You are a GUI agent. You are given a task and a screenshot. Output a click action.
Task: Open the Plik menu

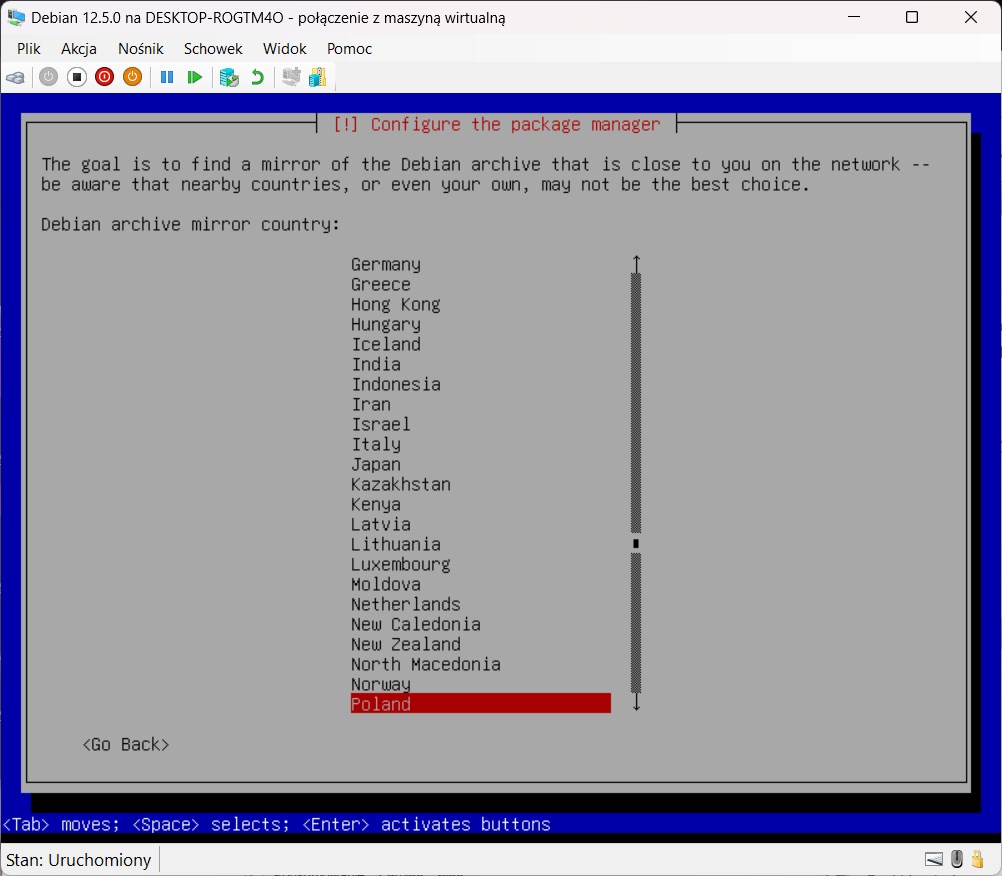point(29,49)
